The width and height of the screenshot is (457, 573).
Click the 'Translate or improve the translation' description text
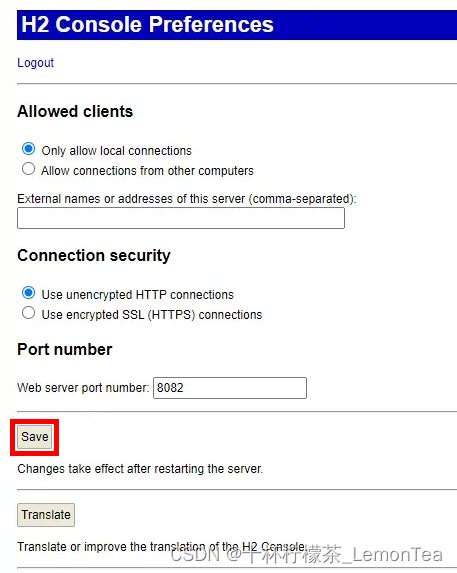pyautogui.click(x=162, y=547)
